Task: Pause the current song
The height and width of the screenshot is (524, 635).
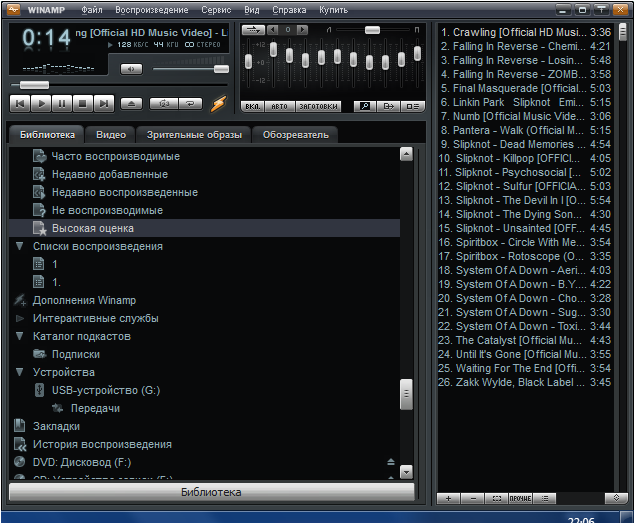Action: 62,104
